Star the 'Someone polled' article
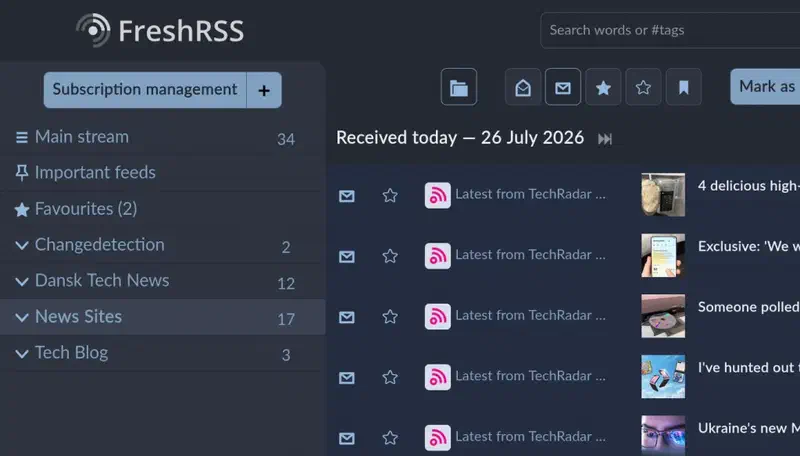 click(x=390, y=317)
